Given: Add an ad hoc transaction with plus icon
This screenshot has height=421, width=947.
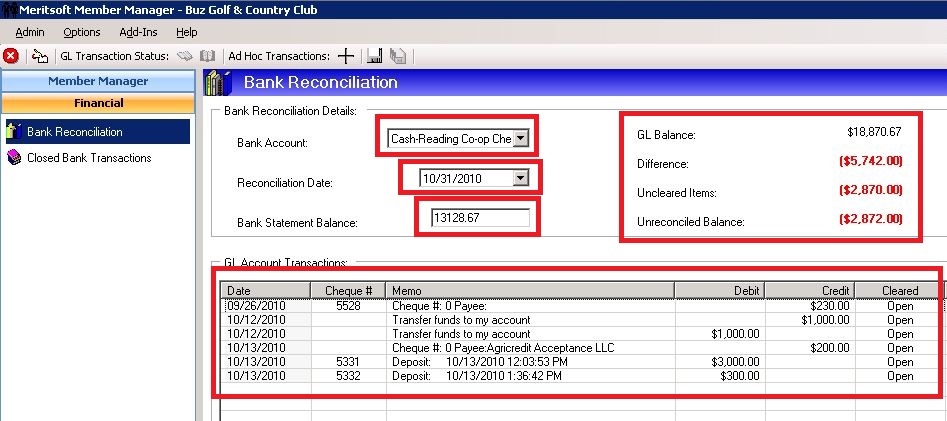Looking at the screenshot, I should pos(345,56).
